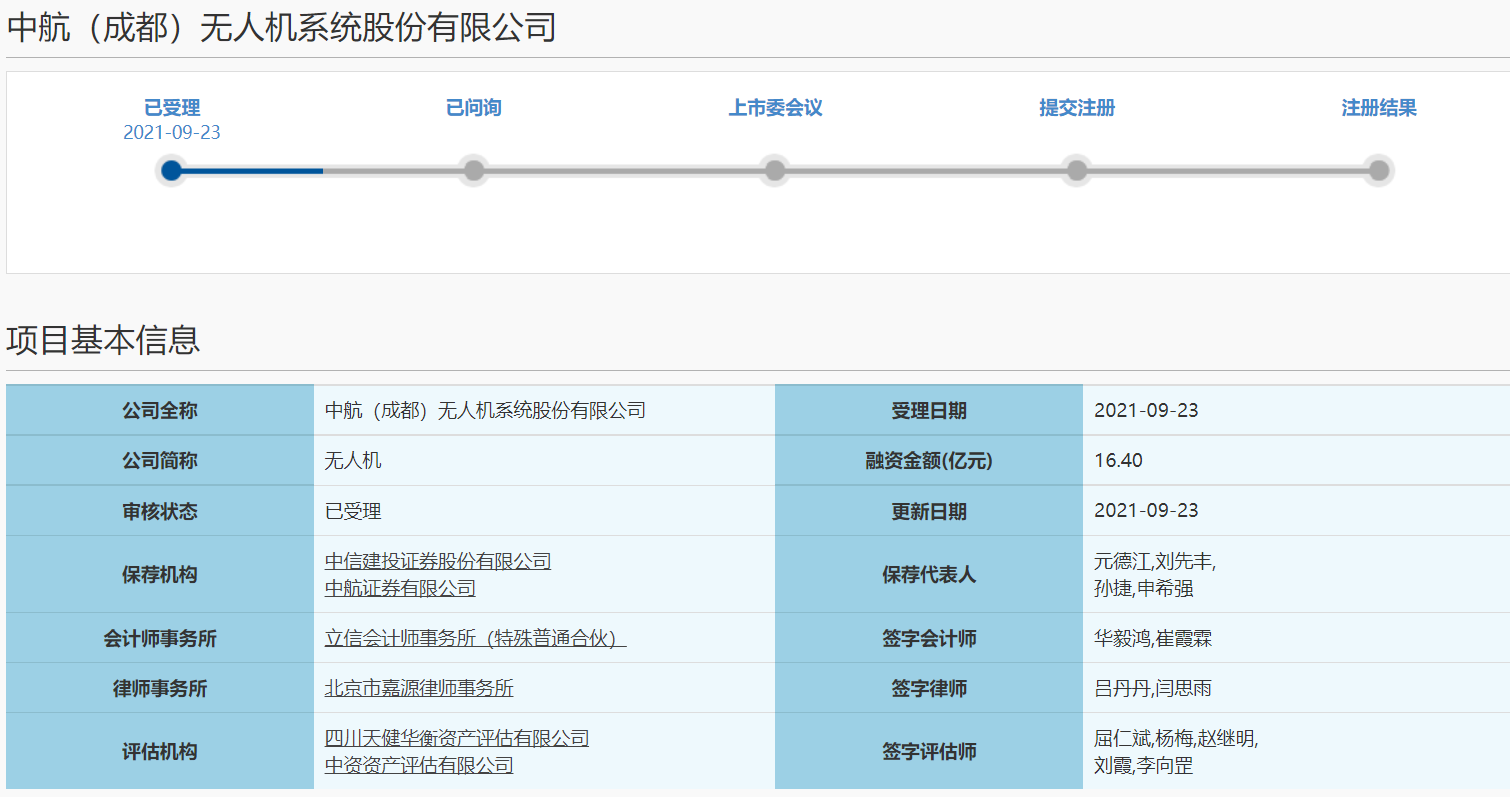Open the 北京市嘉源律师事务所 link

tap(419, 688)
